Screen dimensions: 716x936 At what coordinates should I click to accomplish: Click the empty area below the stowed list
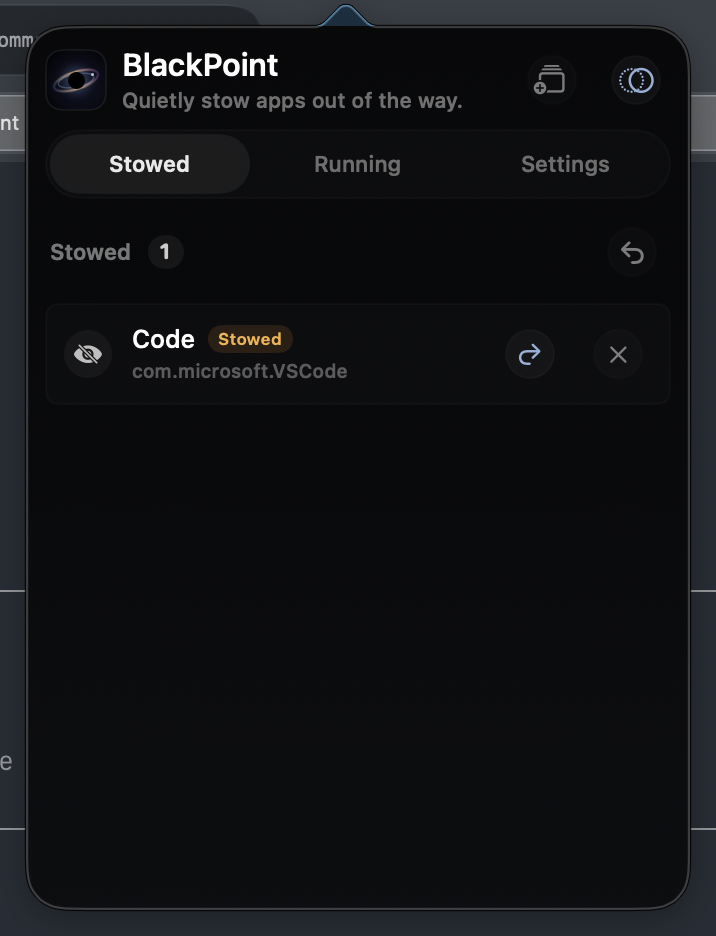click(x=358, y=651)
